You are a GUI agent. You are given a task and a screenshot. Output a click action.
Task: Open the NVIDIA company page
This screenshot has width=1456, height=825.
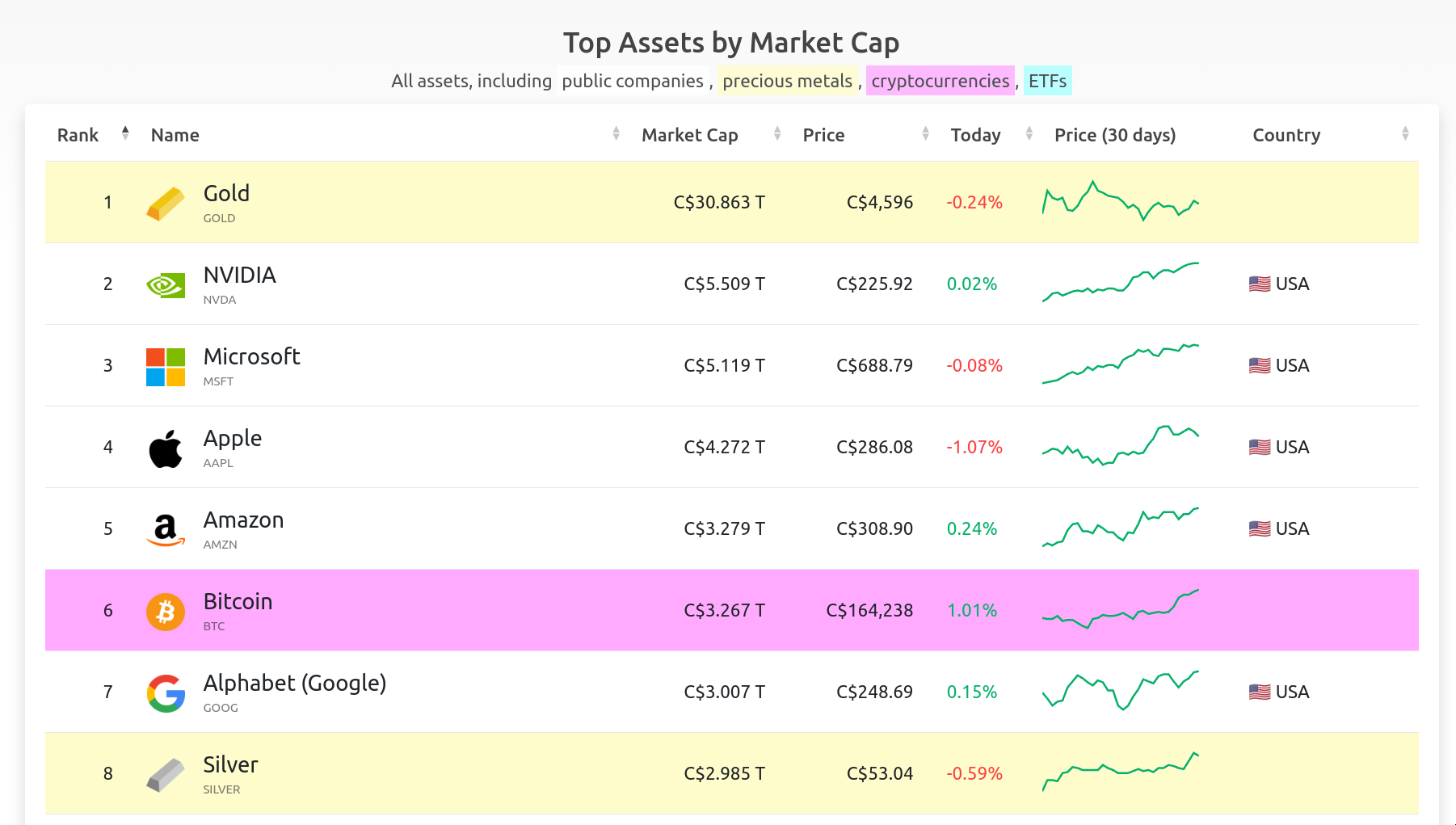(240, 276)
